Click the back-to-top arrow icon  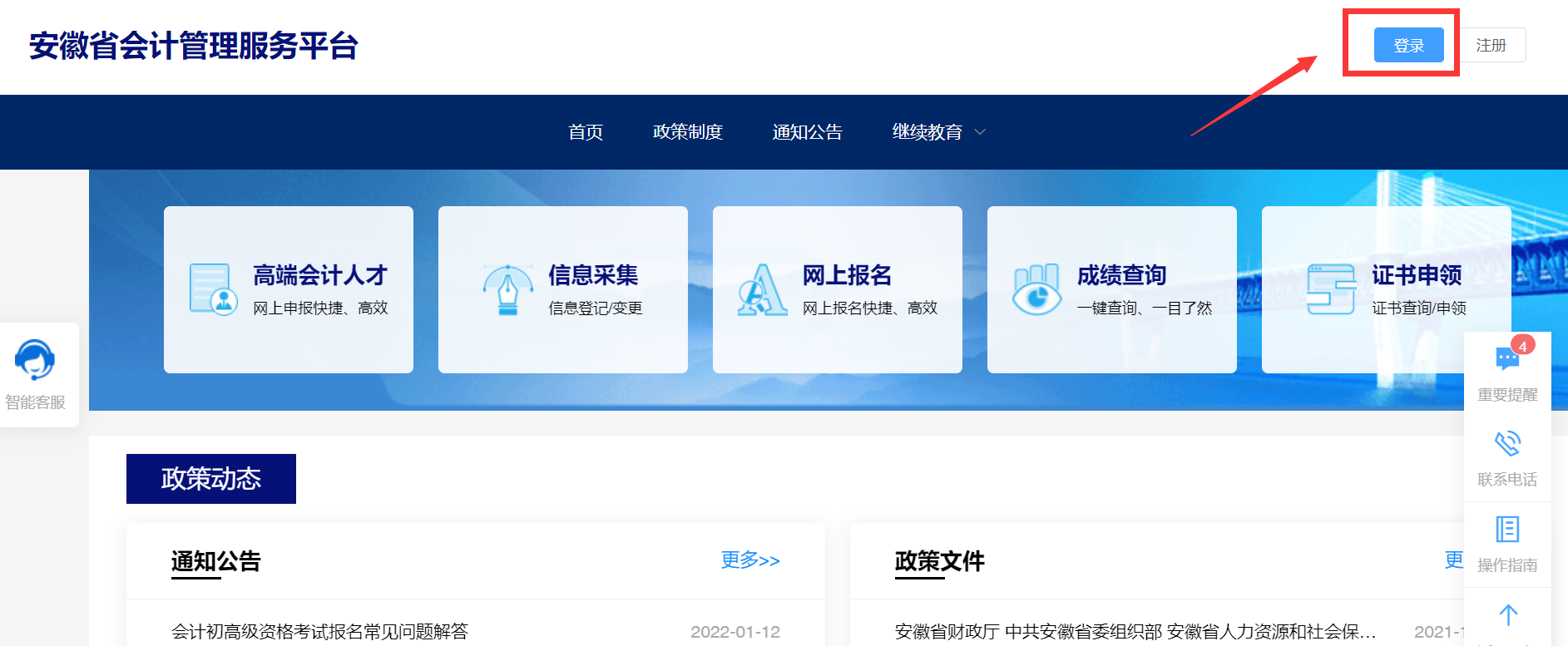click(1507, 615)
